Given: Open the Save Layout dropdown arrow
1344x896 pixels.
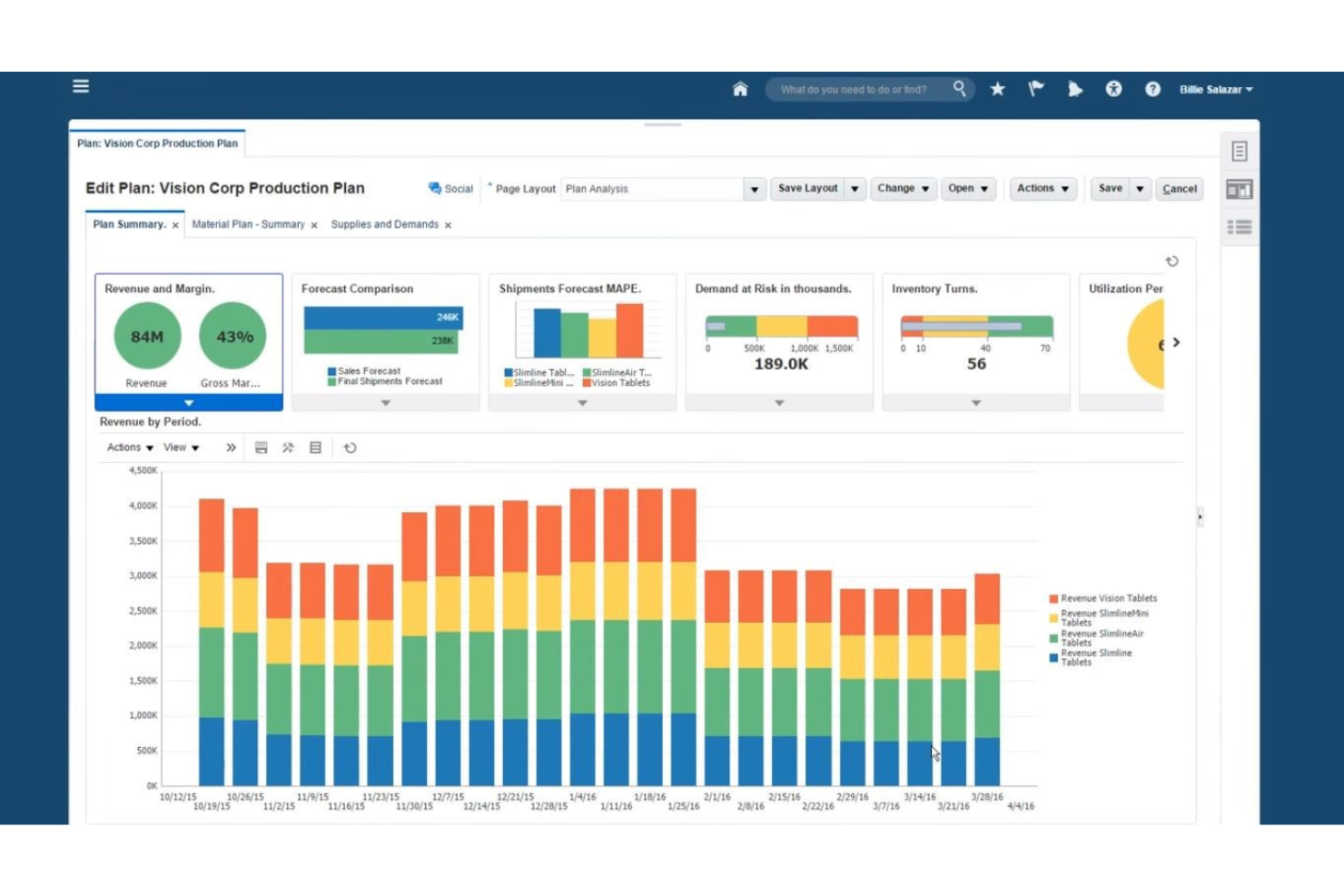Looking at the screenshot, I should pos(855,189).
